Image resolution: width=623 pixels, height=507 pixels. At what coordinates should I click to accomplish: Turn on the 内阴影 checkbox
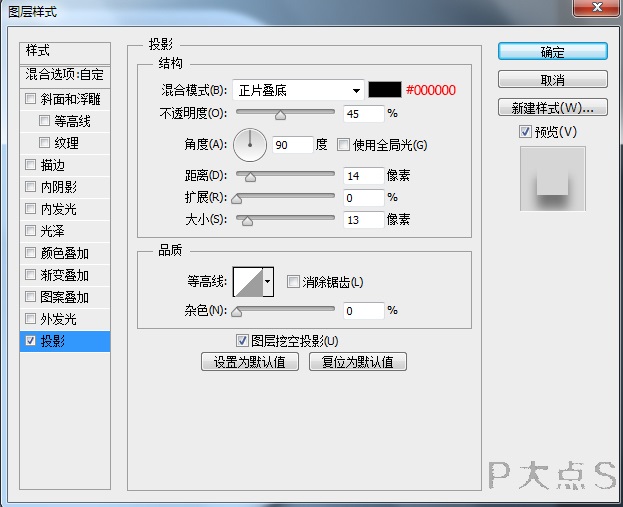point(31,186)
